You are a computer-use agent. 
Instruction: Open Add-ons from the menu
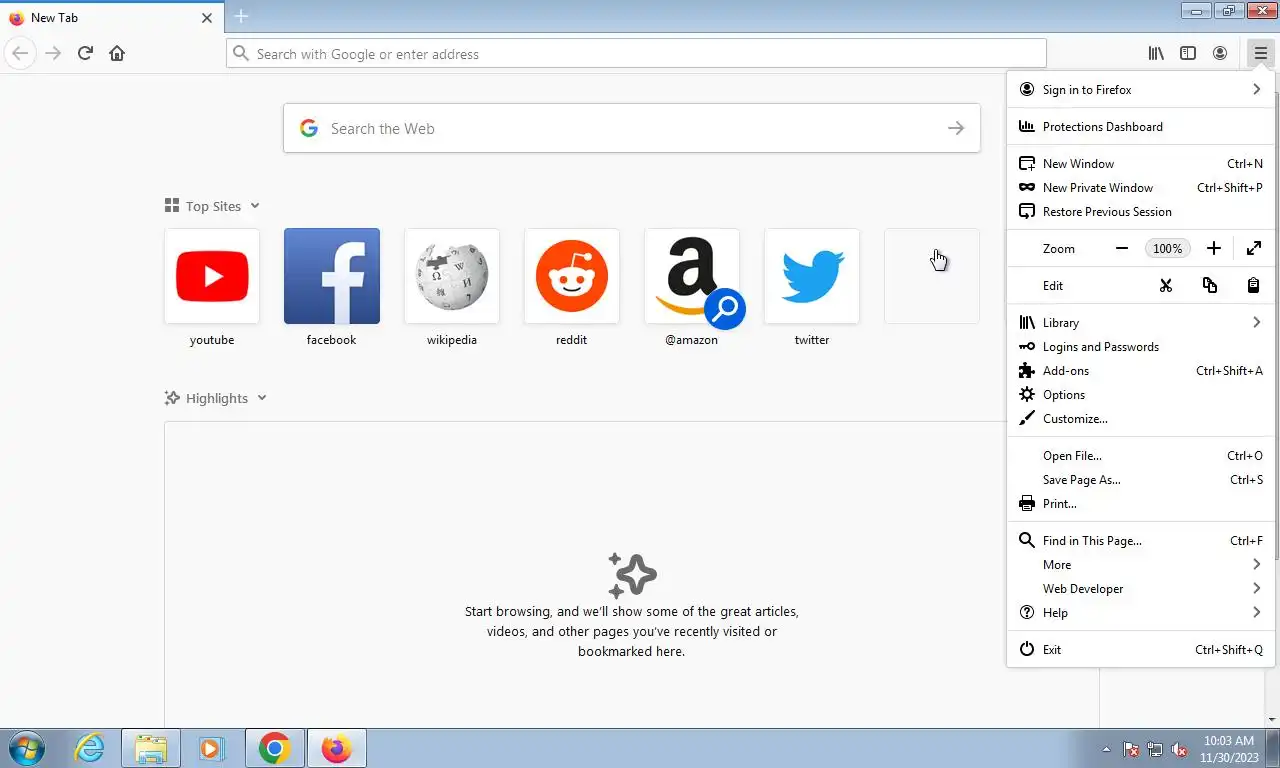tap(1141, 370)
